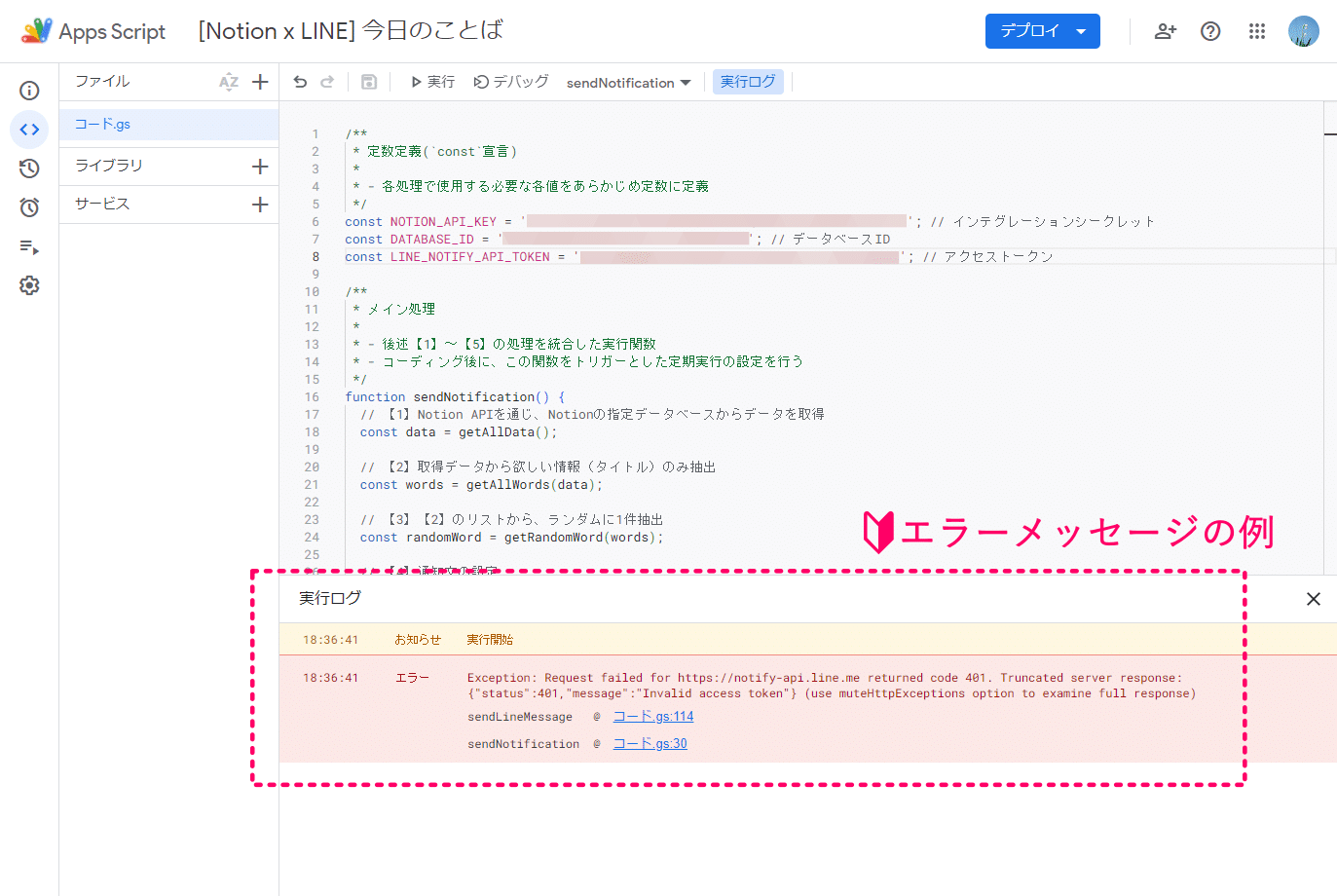This screenshot has width=1337, height=896.
Task: Click const words = getAllWords(data) line
Action: click(481, 485)
